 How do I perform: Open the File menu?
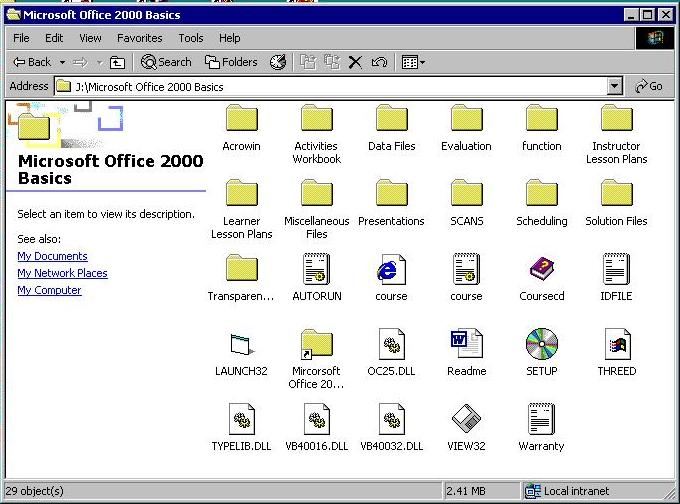click(x=21, y=38)
